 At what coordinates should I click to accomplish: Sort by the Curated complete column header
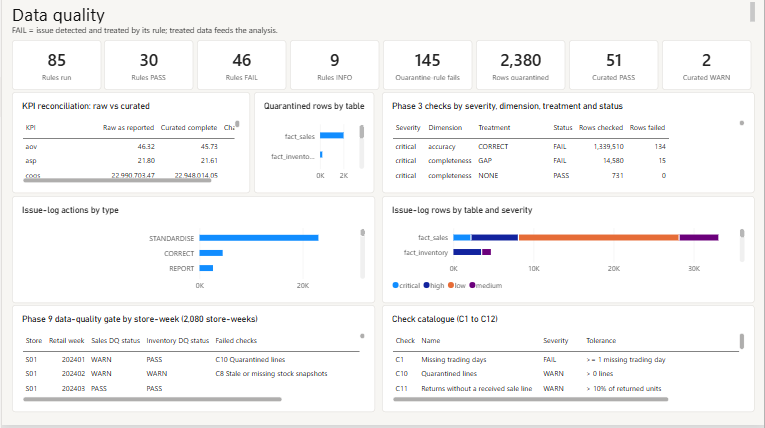point(189,128)
